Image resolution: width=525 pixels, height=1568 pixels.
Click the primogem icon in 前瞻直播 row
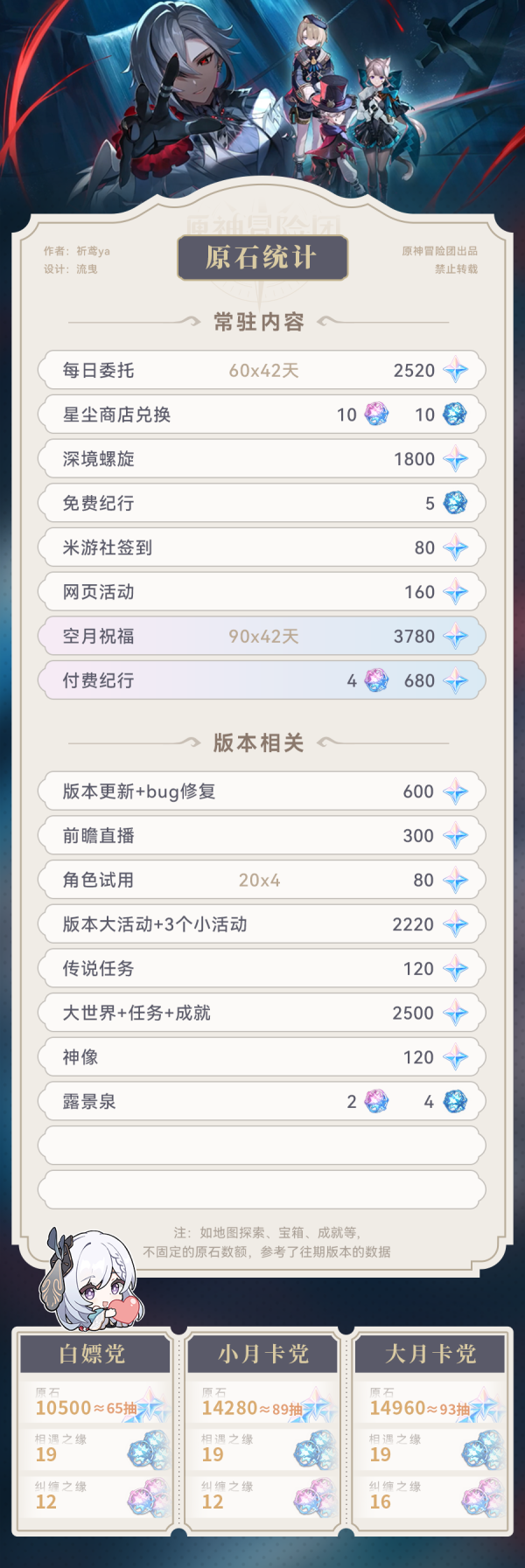(x=455, y=836)
